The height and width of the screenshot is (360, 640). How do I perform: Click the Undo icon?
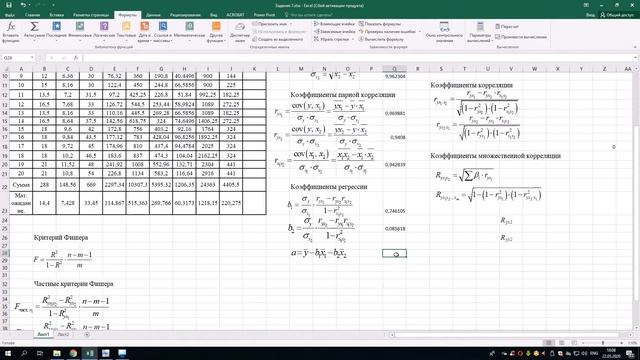coord(23,5)
